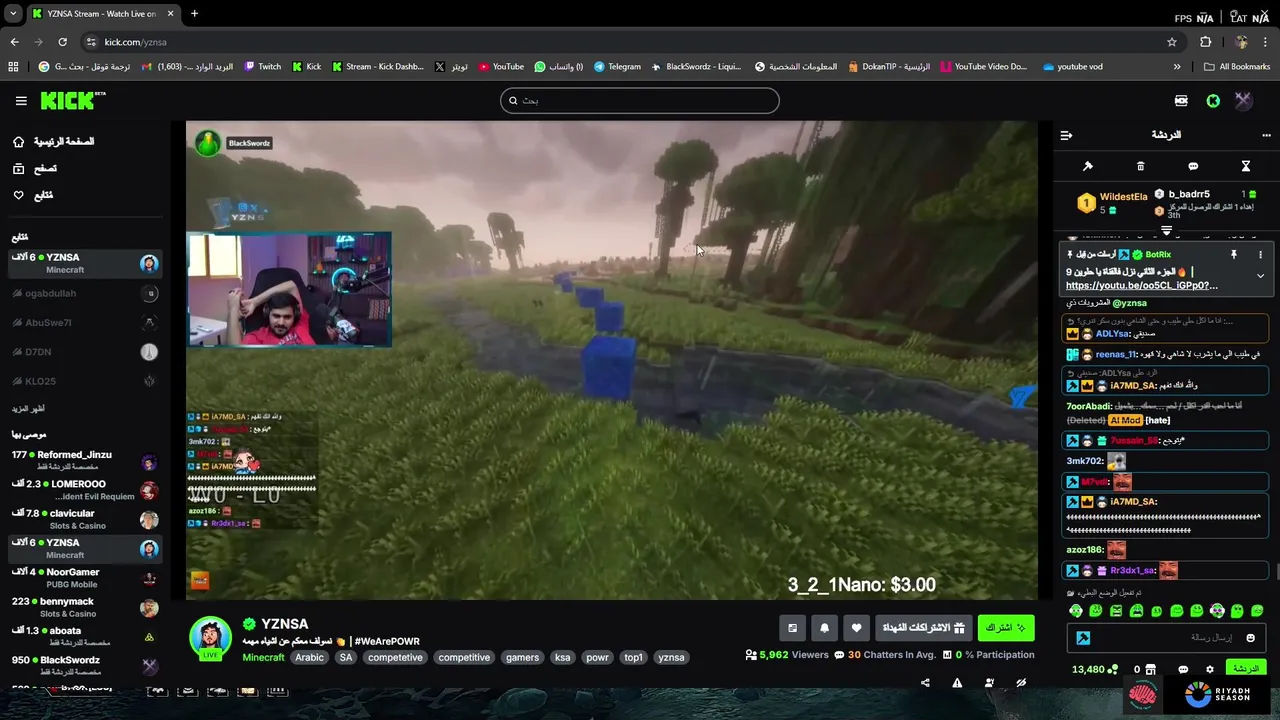This screenshot has width=1280, height=720.
Task: Click the chat message input field
Action: 1166,638
